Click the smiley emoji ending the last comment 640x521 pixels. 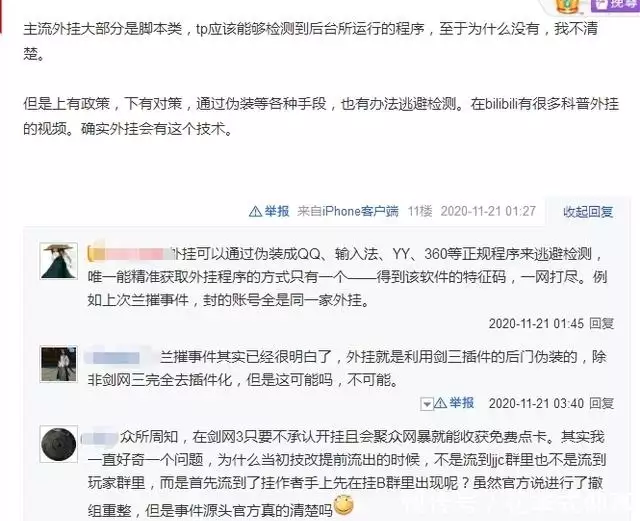(344, 505)
